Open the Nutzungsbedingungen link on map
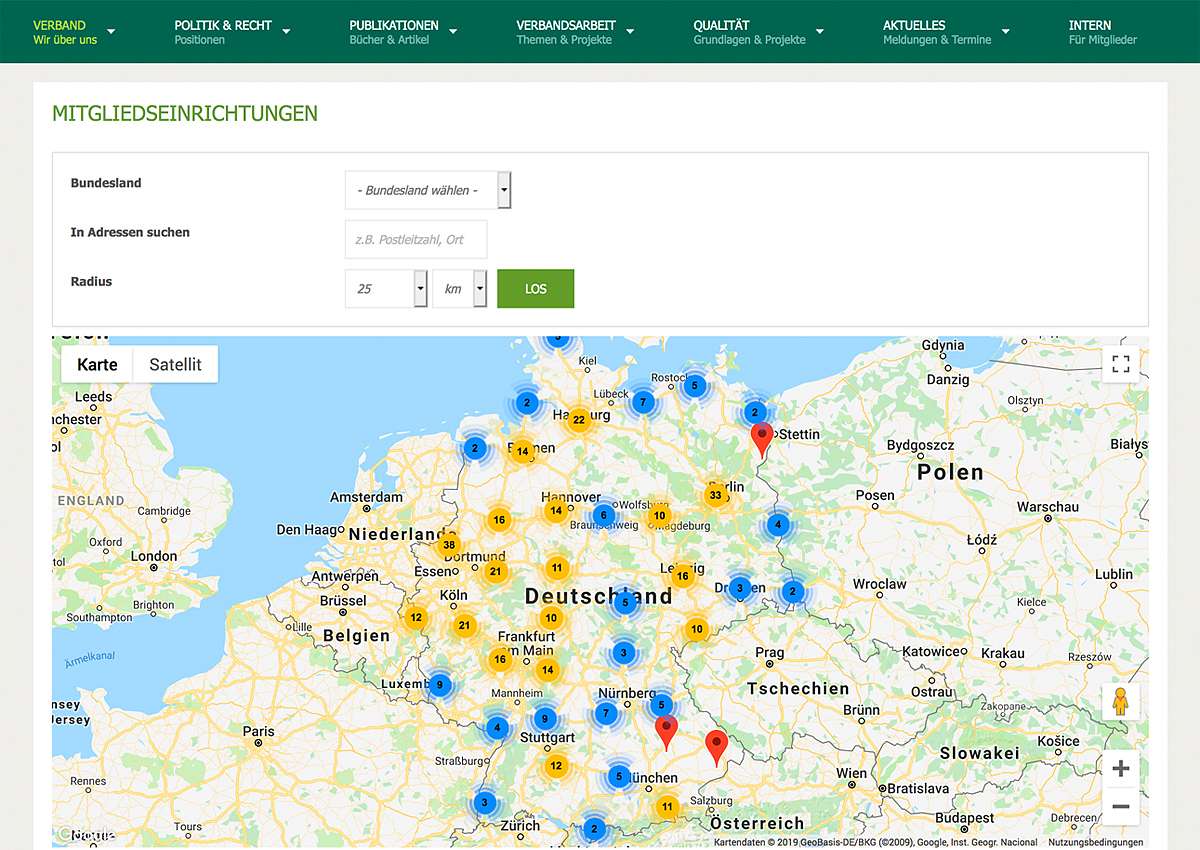Image resolution: width=1200 pixels, height=850 pixels. [x=1096, y=843]
